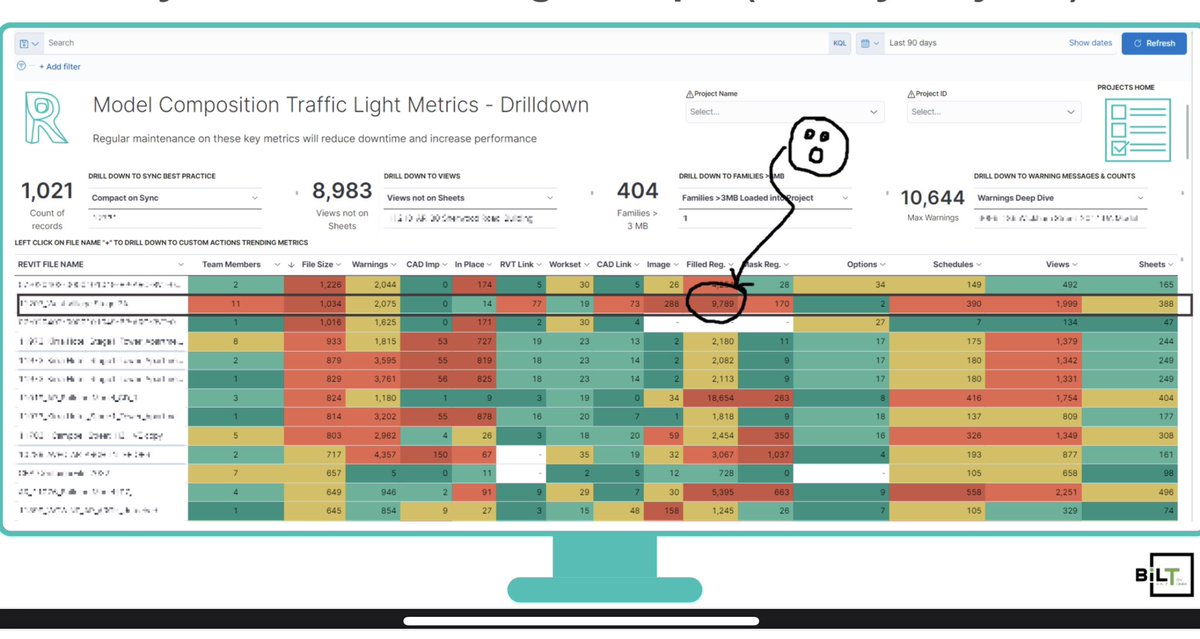Expand the Compact on Sync dropdown
Viewport: 1200px width, 639px height.
click(x=176, y=198)
